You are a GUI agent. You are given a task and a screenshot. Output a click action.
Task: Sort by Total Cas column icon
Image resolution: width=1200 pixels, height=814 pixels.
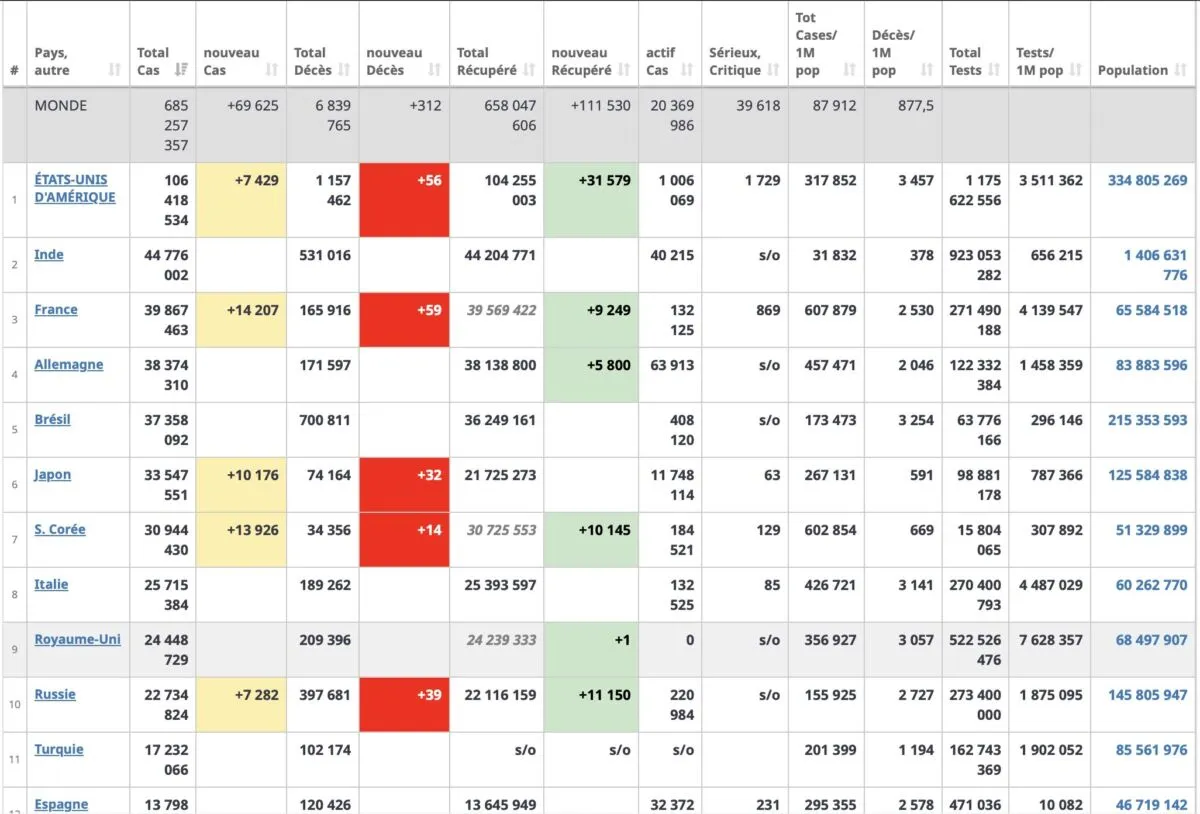(181, 70)
